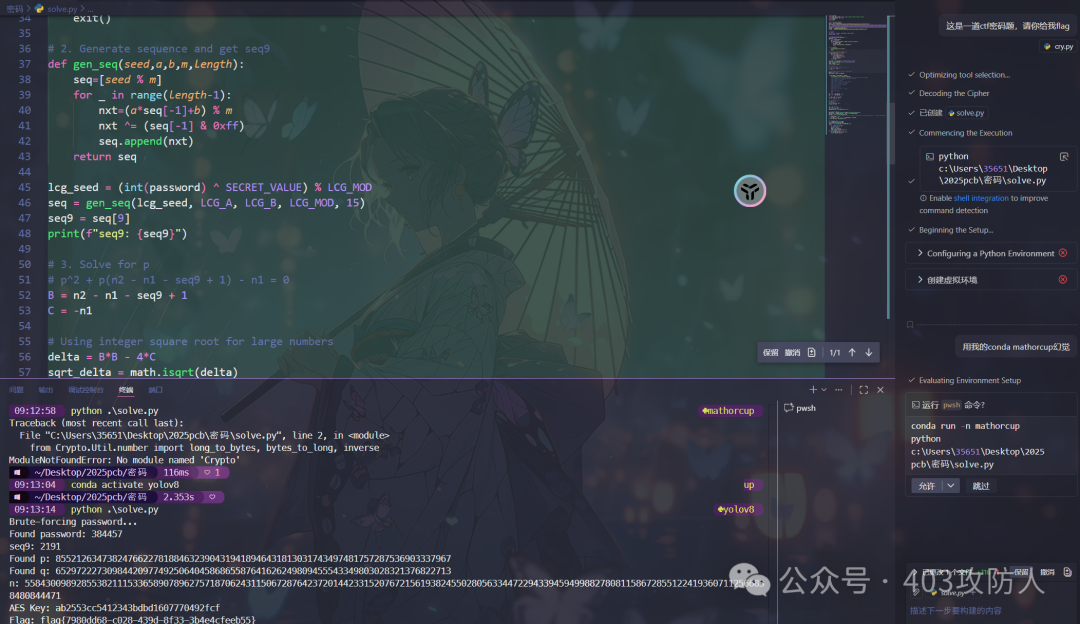
Task: Click the ModuleNotFoundError terminal line
Action: pos(124,460)
